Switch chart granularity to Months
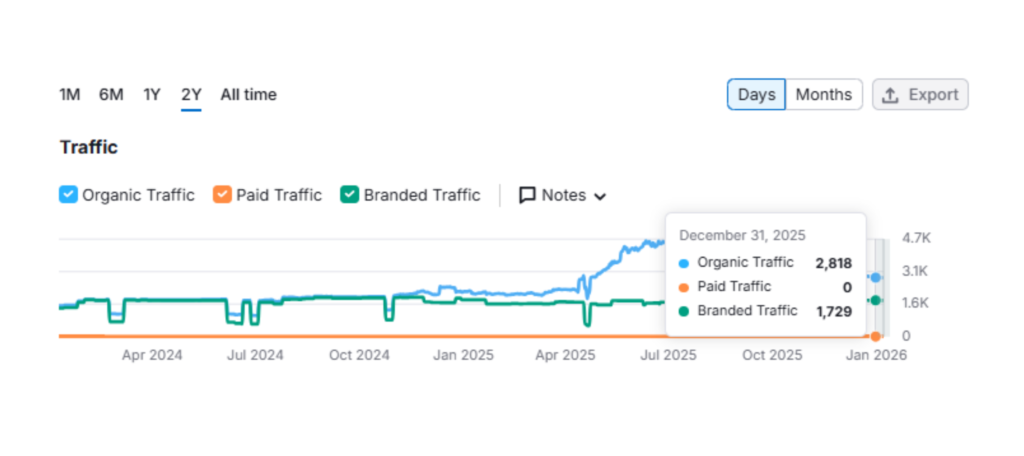 pos(824,95)
